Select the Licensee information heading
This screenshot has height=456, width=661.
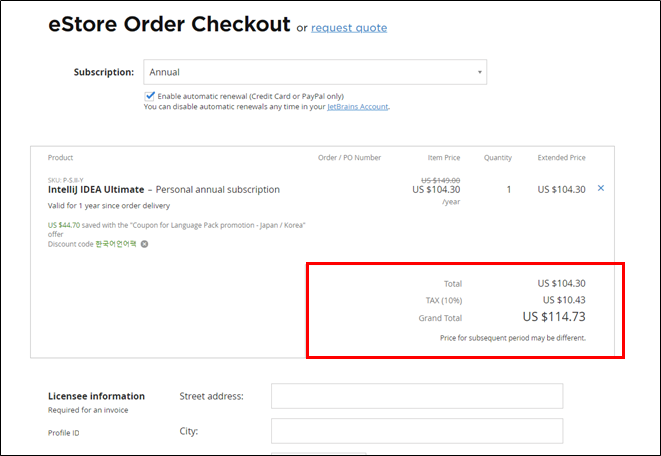click(x=96, y=396)
